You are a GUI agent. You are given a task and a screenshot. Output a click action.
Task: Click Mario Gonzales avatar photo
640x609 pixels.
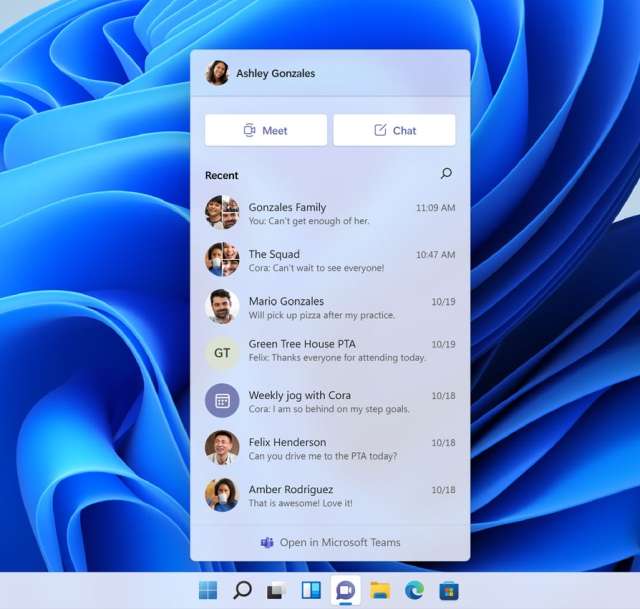[x=222, y=306]
